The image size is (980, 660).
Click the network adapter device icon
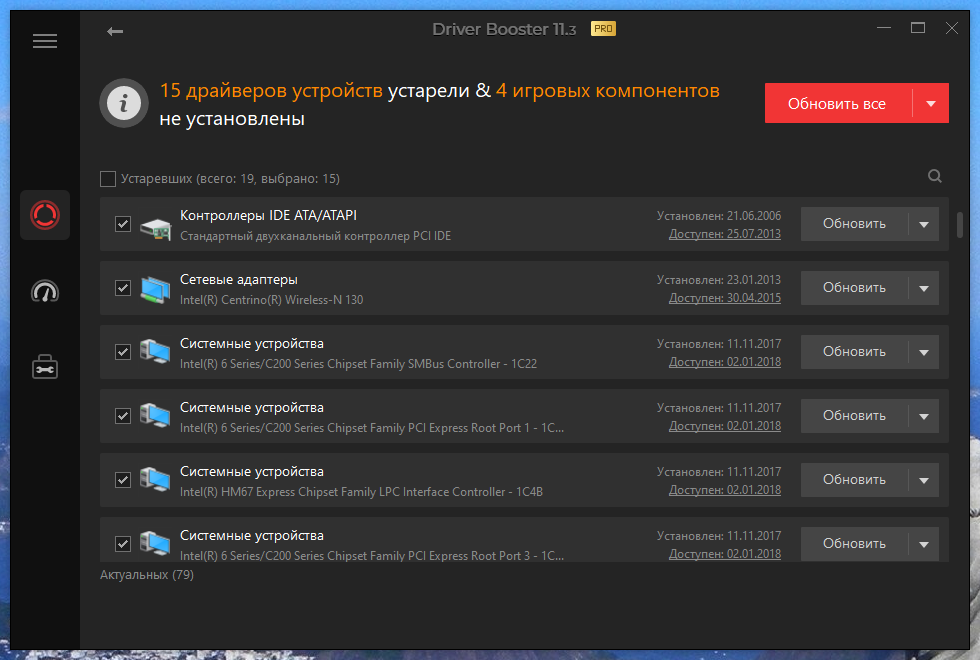pos(155,289)
